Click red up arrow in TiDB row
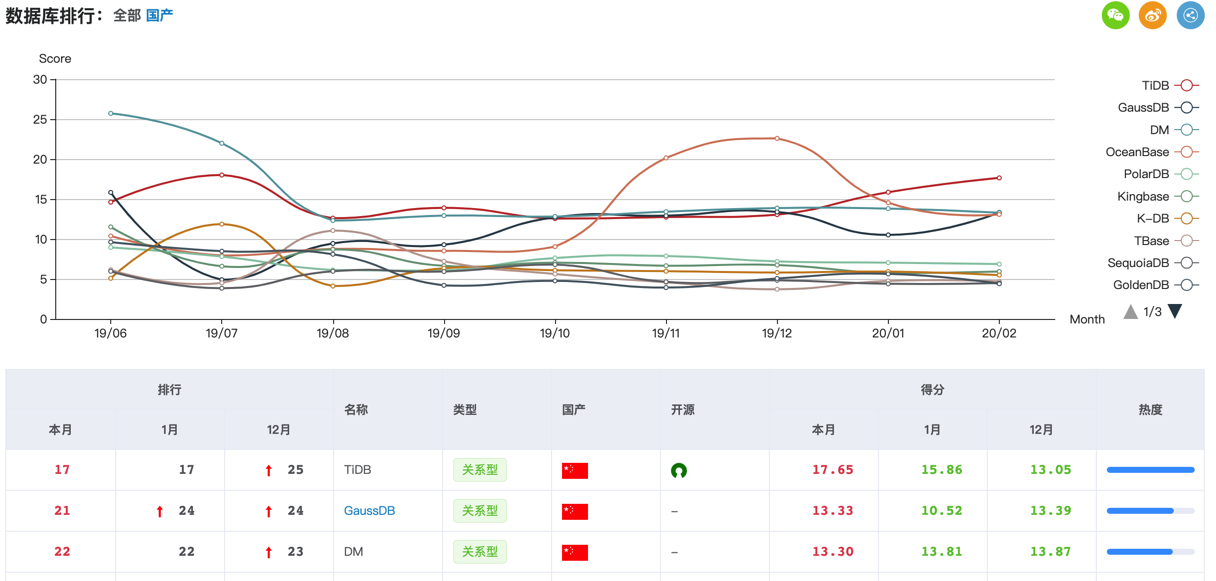 [269, 470]
